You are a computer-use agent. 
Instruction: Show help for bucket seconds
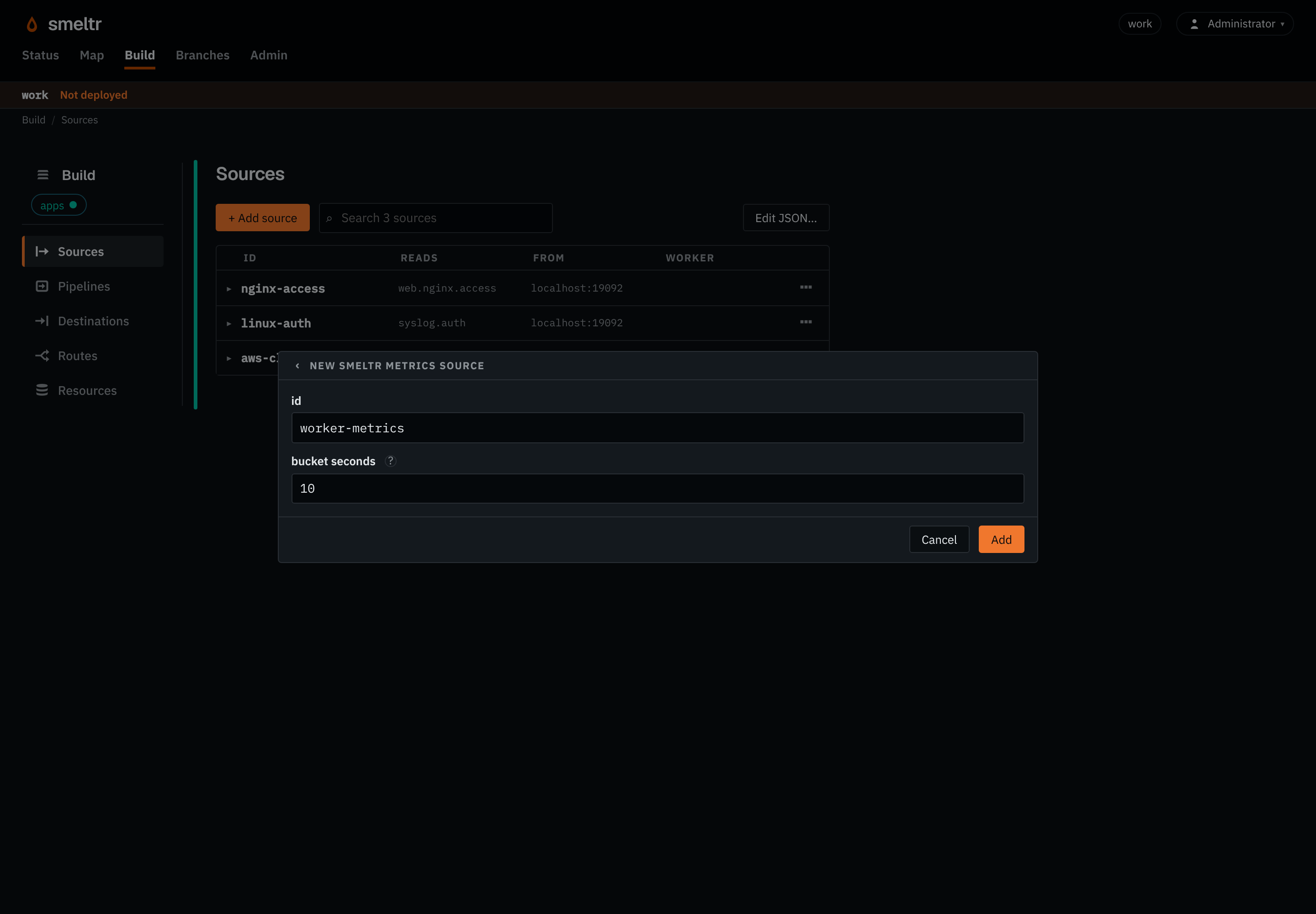point(391,461)
